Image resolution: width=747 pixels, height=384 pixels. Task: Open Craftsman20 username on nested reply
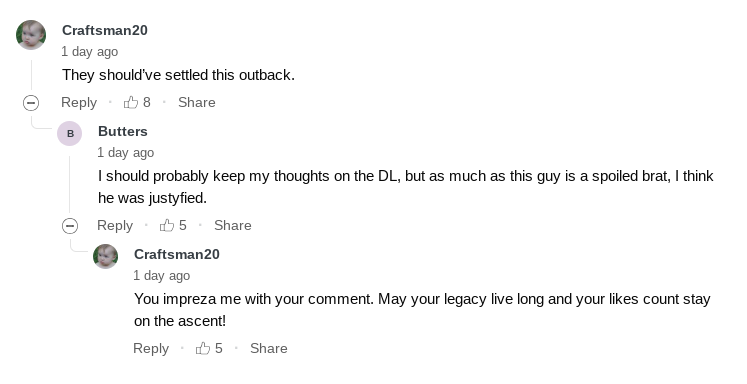(x=177, y=254)
